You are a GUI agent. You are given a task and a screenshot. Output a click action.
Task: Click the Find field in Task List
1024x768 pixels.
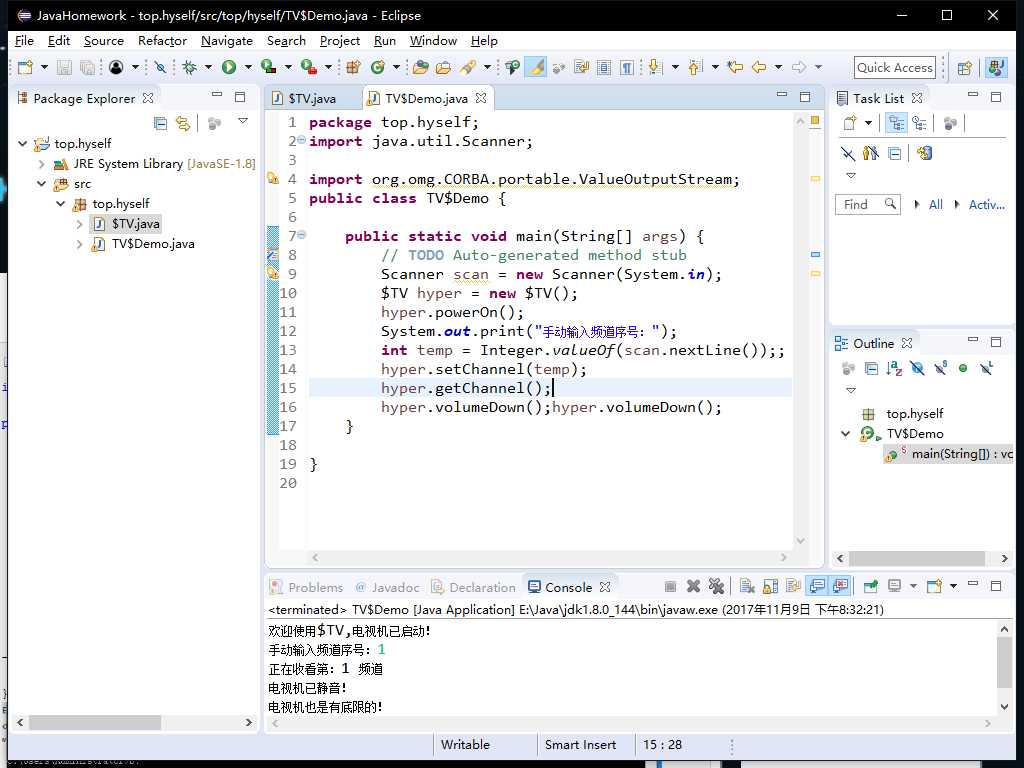click(867, 204)
